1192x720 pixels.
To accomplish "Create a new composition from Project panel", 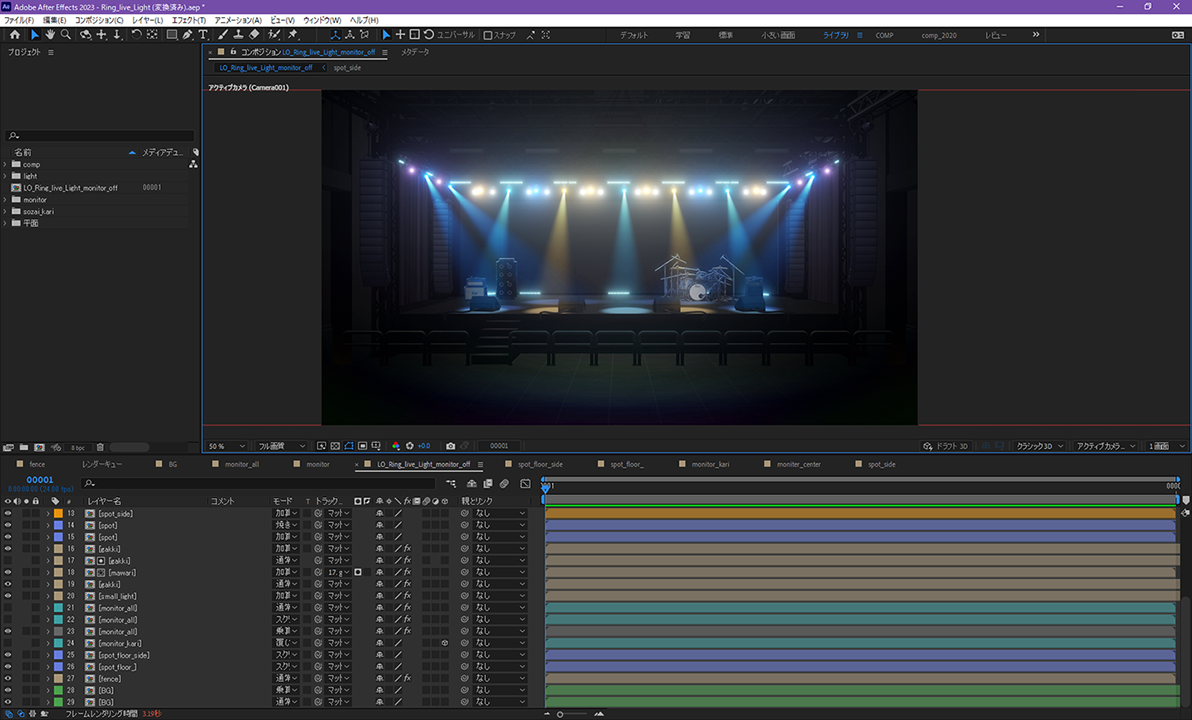I will click(40, 448).
